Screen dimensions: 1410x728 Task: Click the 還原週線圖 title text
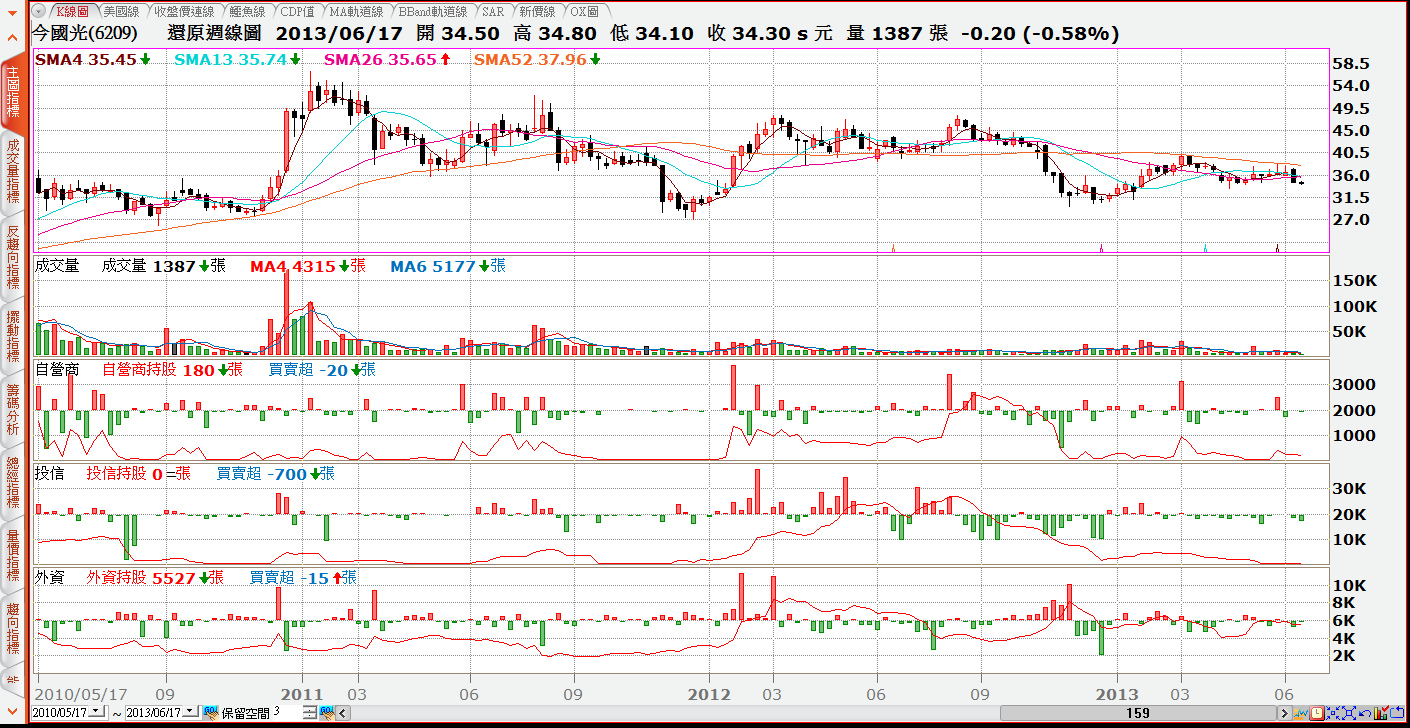[x=215, y=33]
